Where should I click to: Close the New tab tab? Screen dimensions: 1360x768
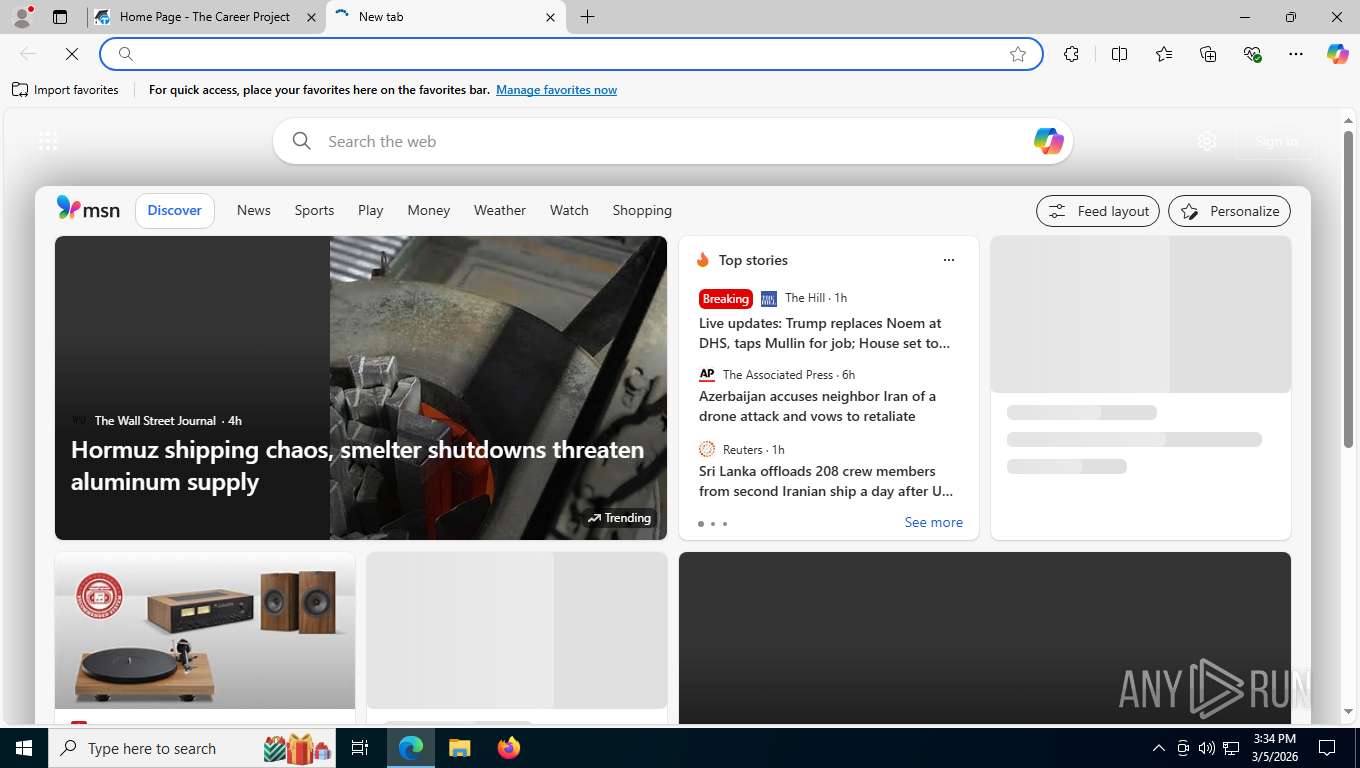click(551, 17)
